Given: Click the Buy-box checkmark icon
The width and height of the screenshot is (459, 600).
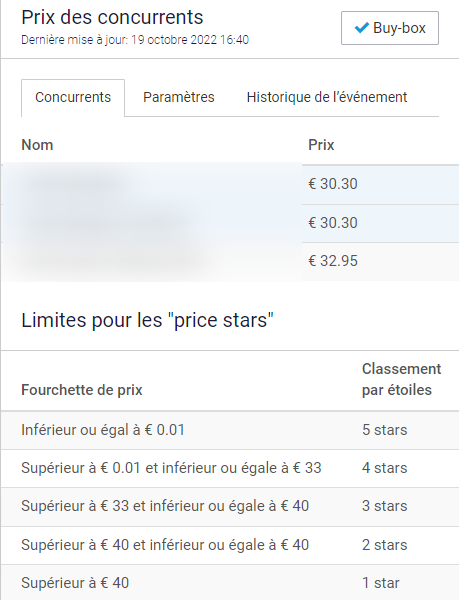Looking at the screenshot, I should coord(361,28).
